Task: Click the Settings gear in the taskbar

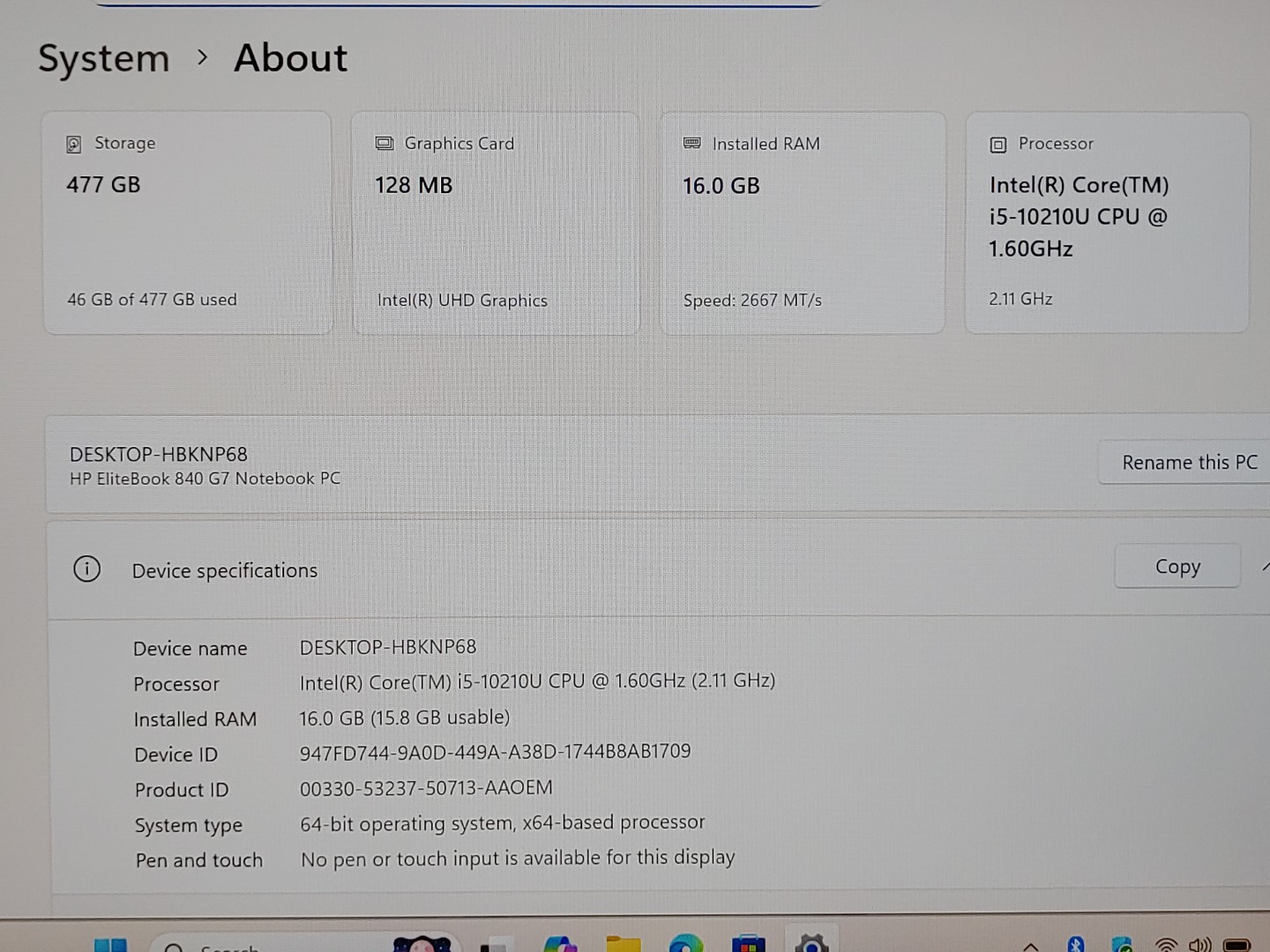Action: (x=811, y=944)
